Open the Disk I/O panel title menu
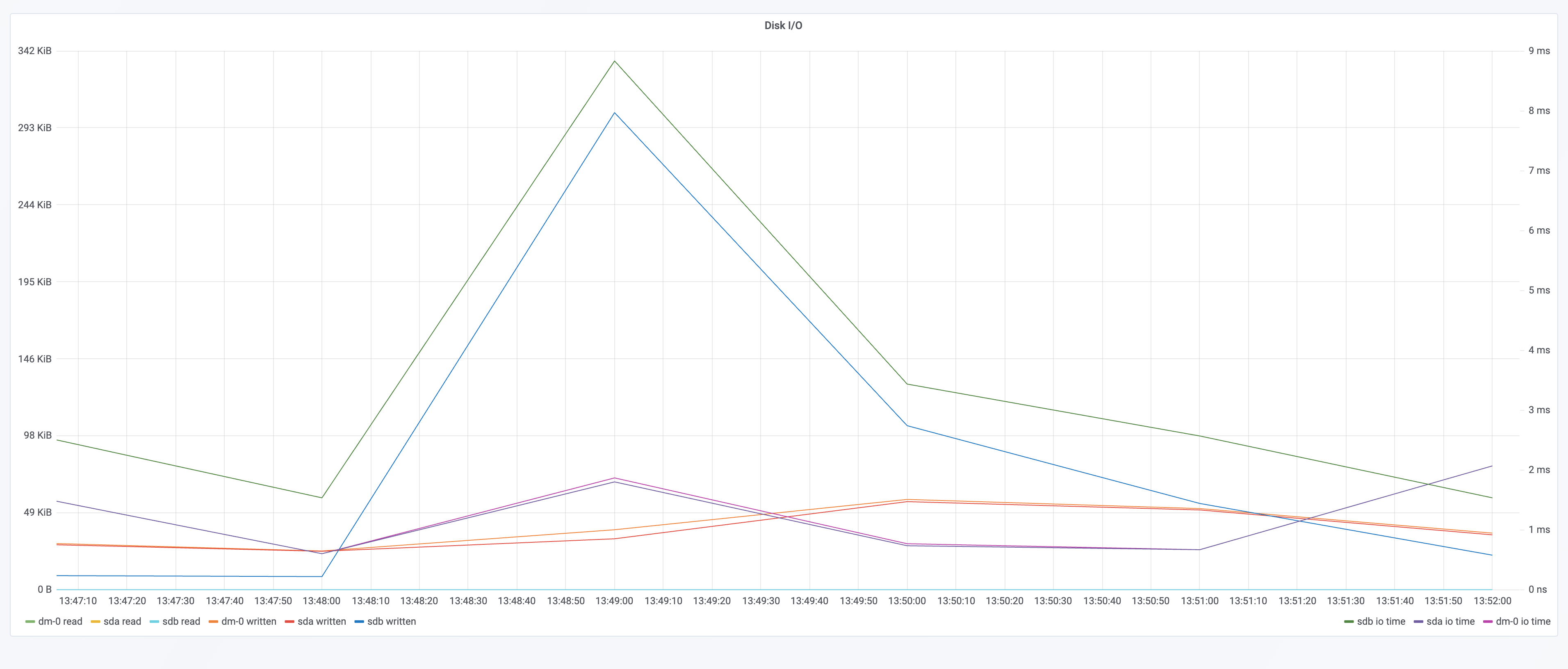 coord(783,25)
